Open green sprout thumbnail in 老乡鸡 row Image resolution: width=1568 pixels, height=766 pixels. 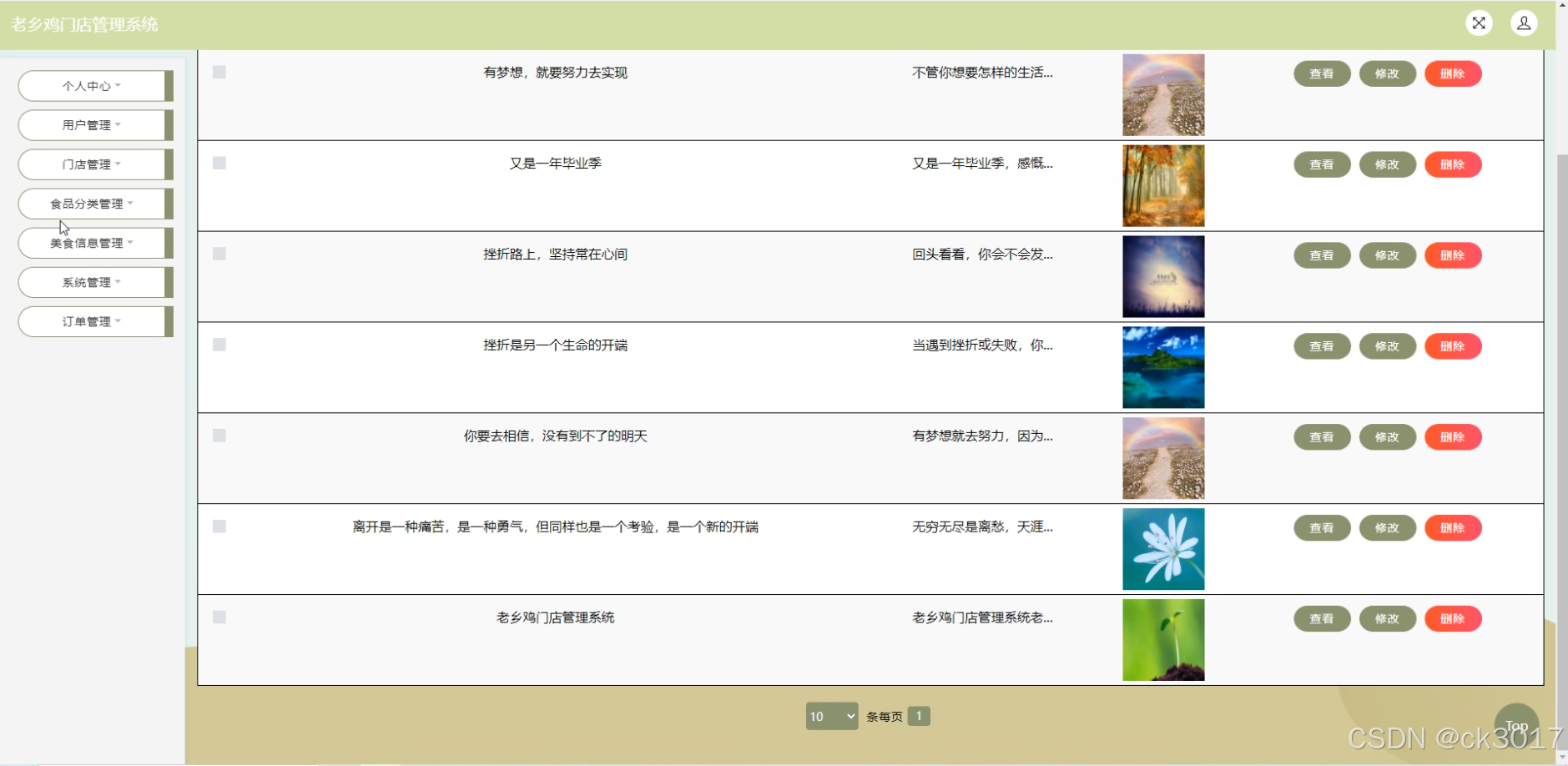pos(1163,641)
